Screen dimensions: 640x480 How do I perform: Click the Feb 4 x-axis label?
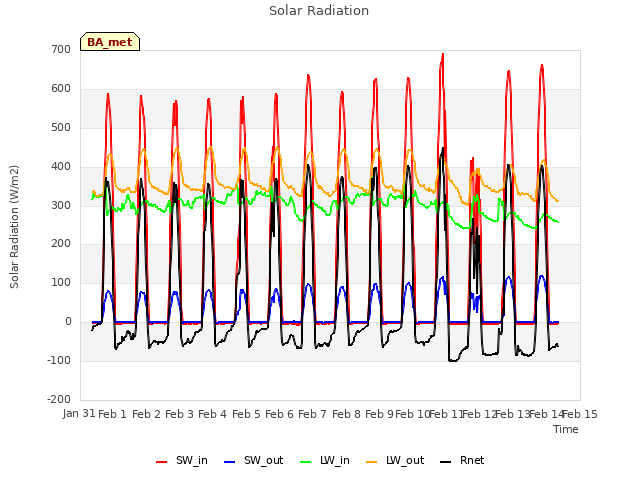tap(212, 414)
